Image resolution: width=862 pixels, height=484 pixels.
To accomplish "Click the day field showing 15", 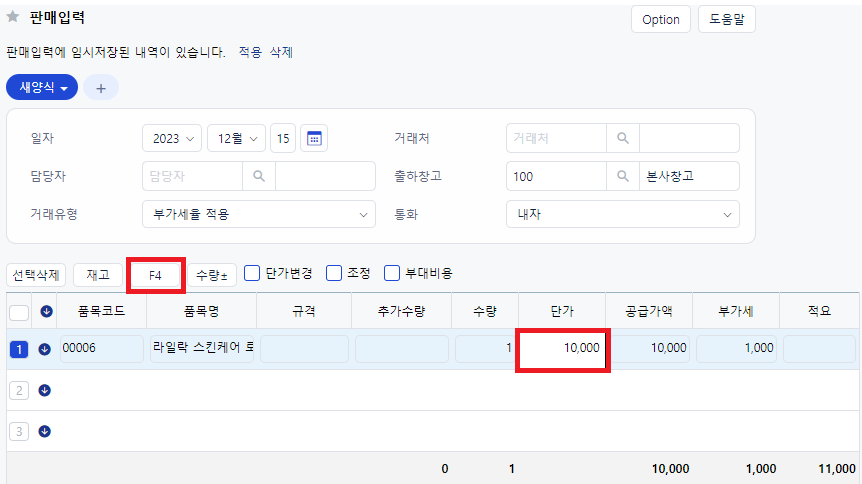I will (283, 138).
